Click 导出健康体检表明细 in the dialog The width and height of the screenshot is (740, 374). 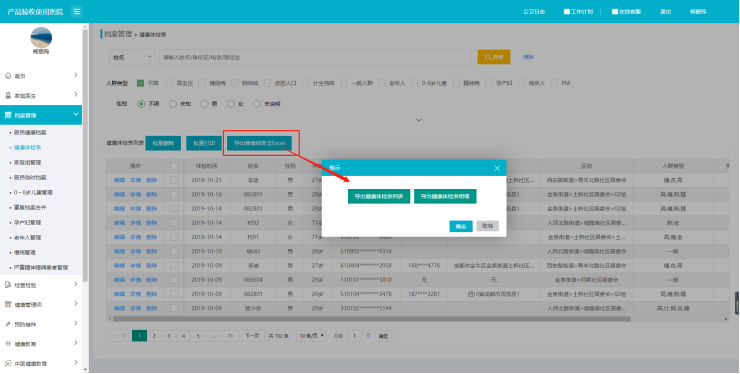(445, 196)
